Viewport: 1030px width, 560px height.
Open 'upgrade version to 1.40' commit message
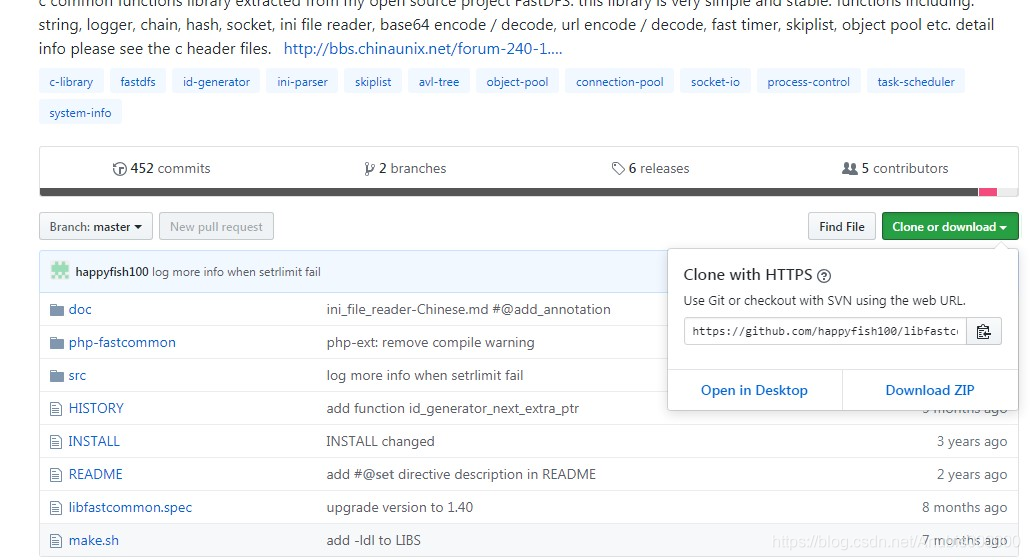pos(399,508)
